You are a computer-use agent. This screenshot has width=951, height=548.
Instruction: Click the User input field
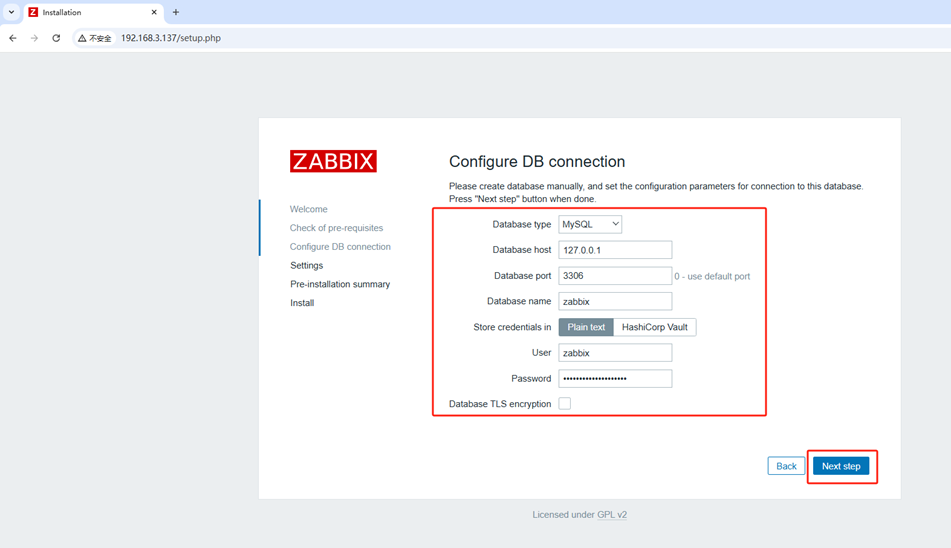(x=615, y=353)
